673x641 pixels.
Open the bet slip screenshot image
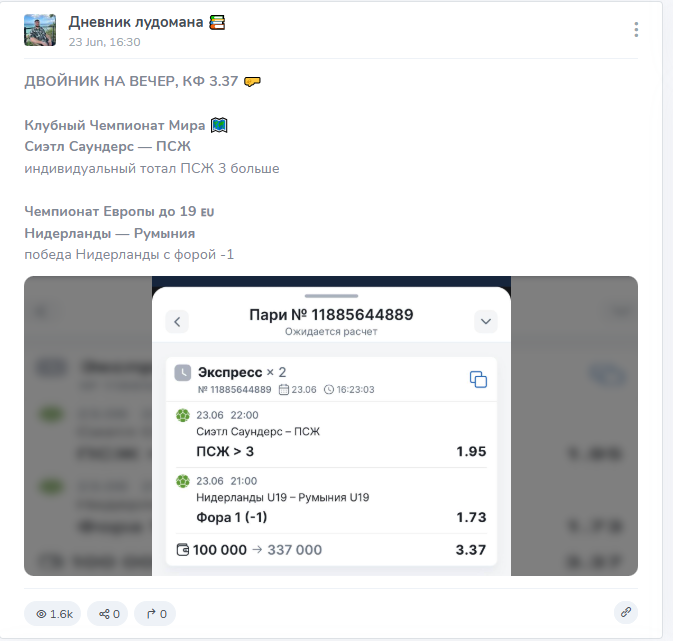click(x=331, y=426)
